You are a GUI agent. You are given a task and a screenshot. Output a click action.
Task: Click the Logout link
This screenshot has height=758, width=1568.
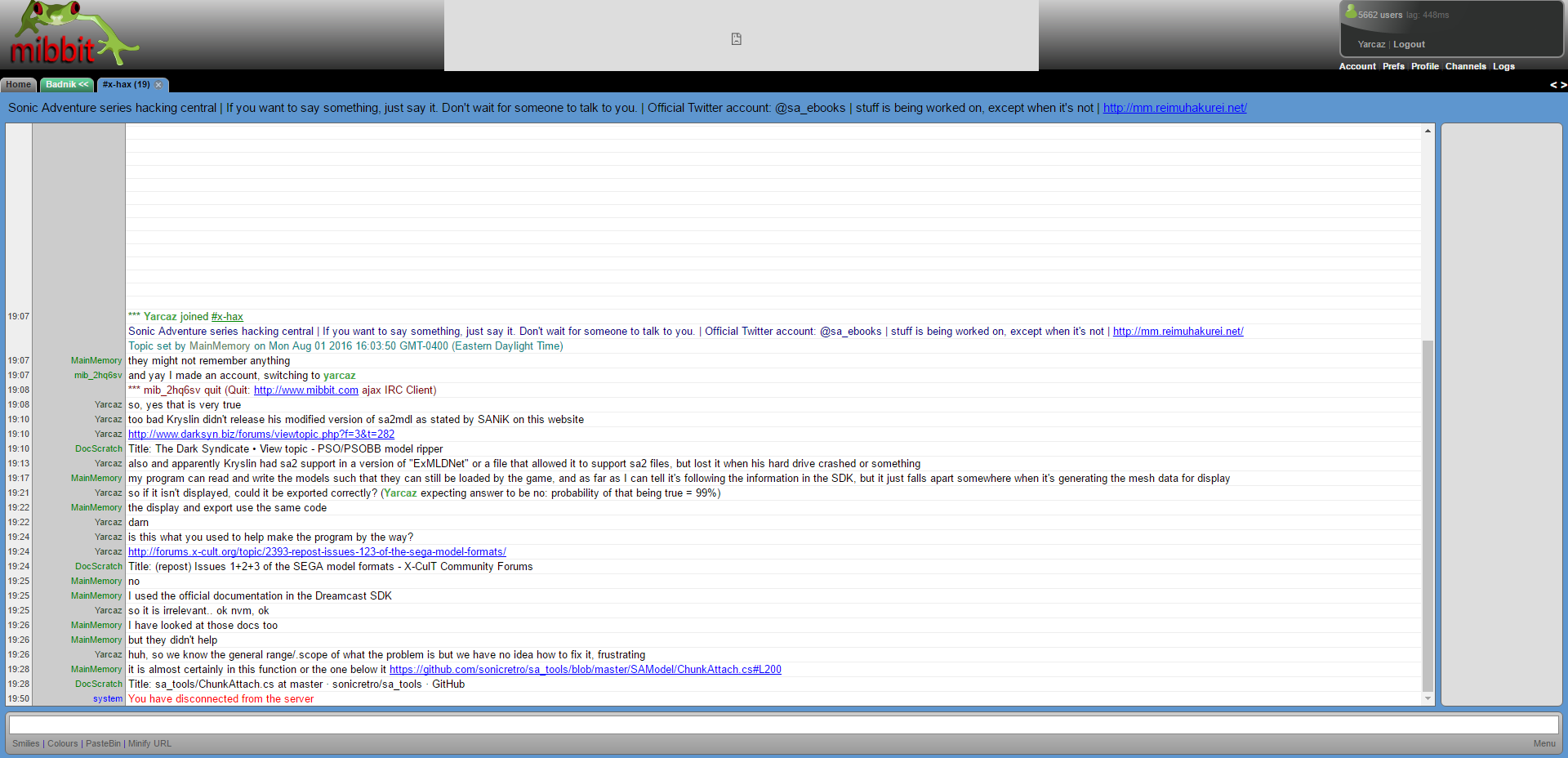pyautogui.click(x=1409, y=44)
